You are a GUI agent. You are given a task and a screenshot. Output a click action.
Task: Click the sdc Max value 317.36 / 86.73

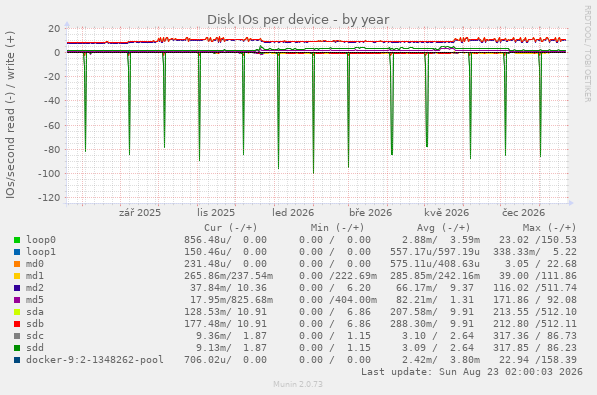point(535,336)
